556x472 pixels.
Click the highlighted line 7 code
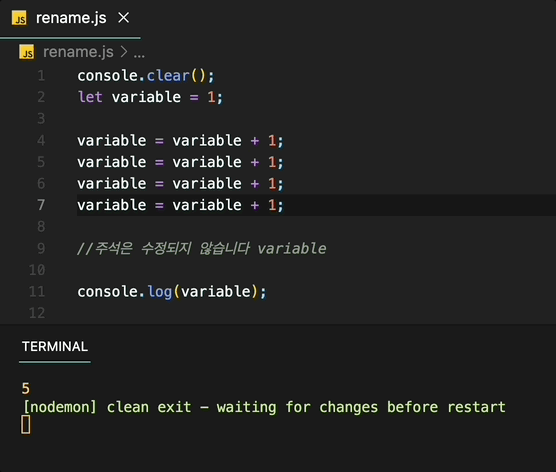click(x=180, y=205)
